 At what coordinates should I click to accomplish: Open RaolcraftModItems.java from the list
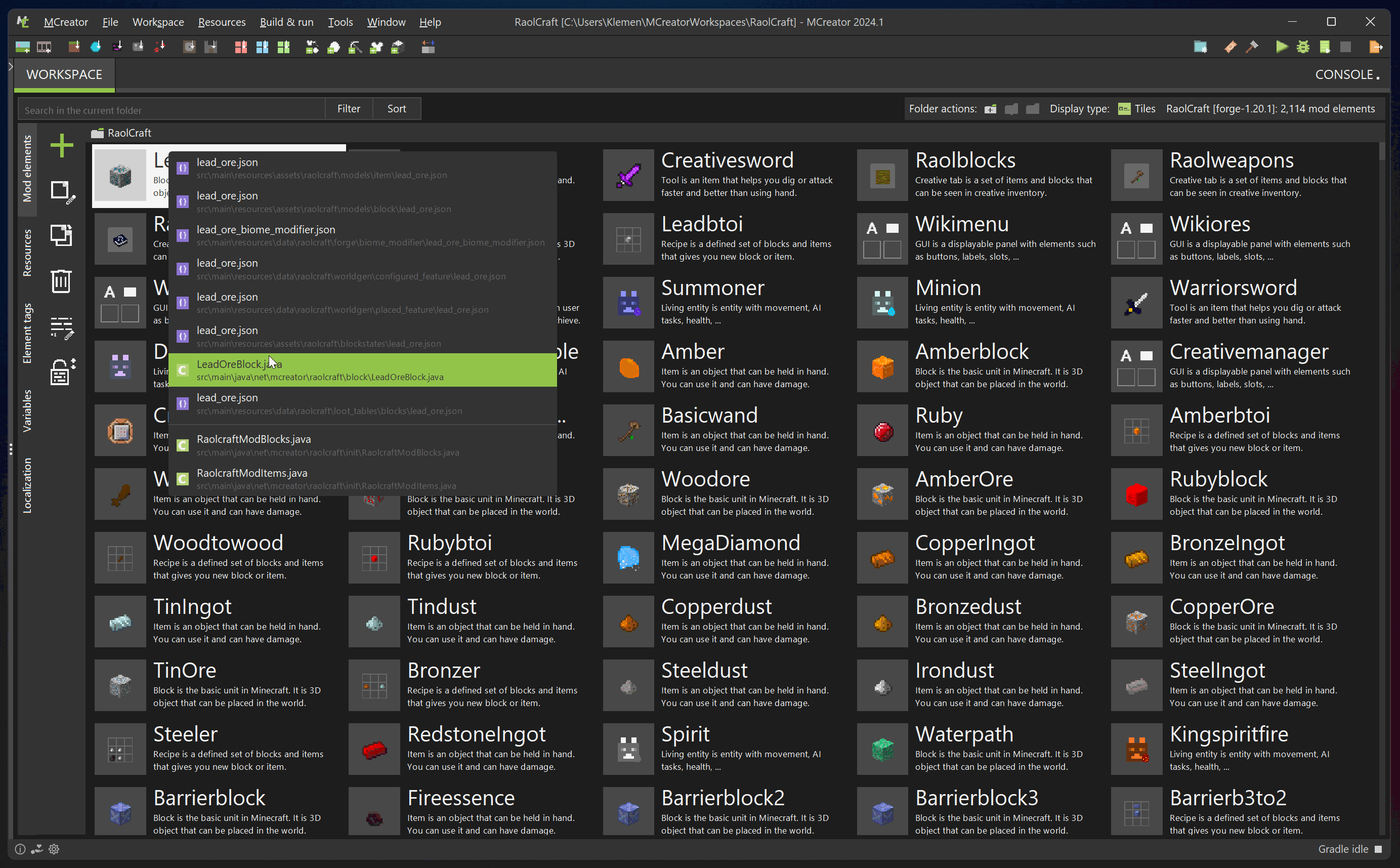(x=363, y=479)
